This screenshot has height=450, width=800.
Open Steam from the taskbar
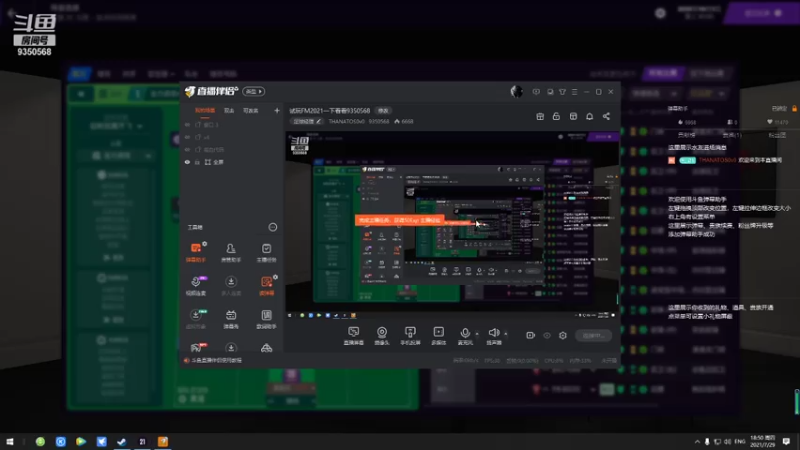(121, 441)
